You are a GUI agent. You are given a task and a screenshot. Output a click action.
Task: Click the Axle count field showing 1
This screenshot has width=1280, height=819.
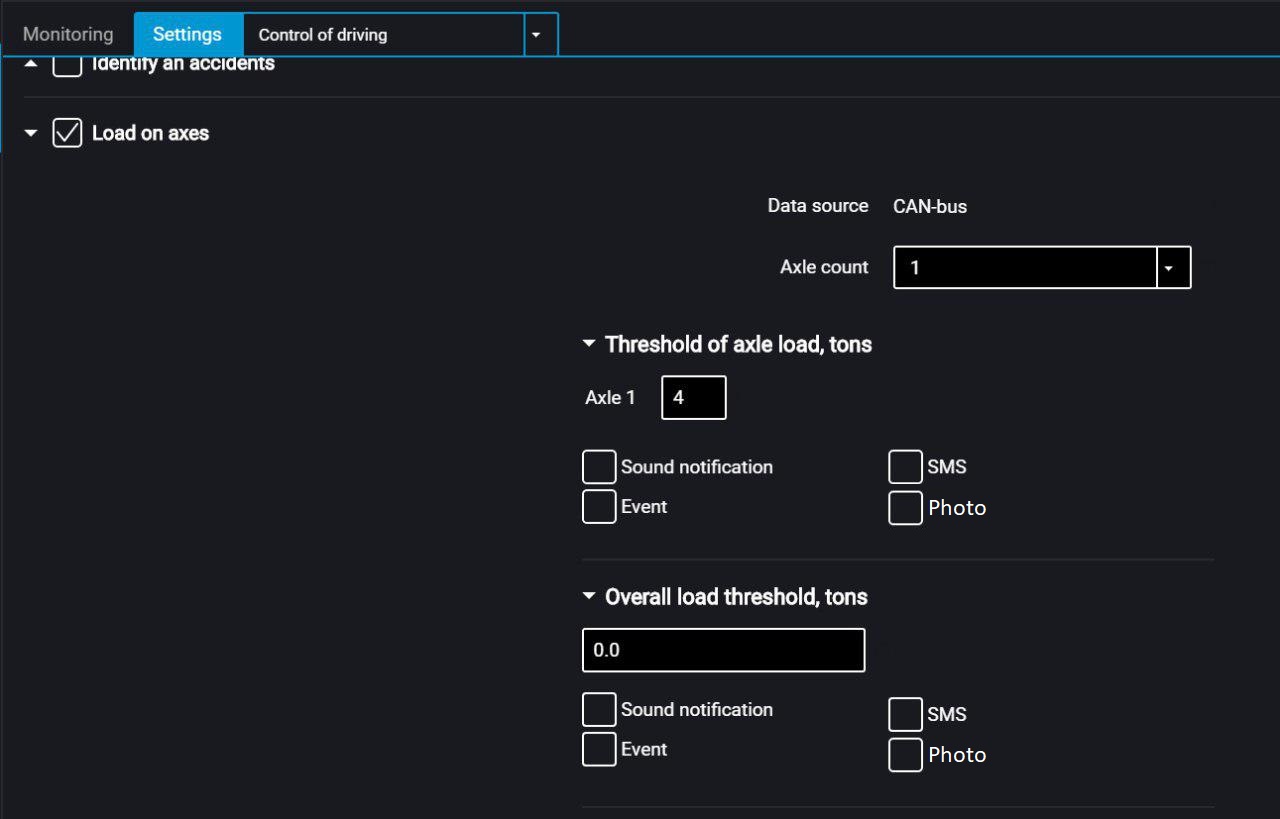click(x=1025, y=268)
